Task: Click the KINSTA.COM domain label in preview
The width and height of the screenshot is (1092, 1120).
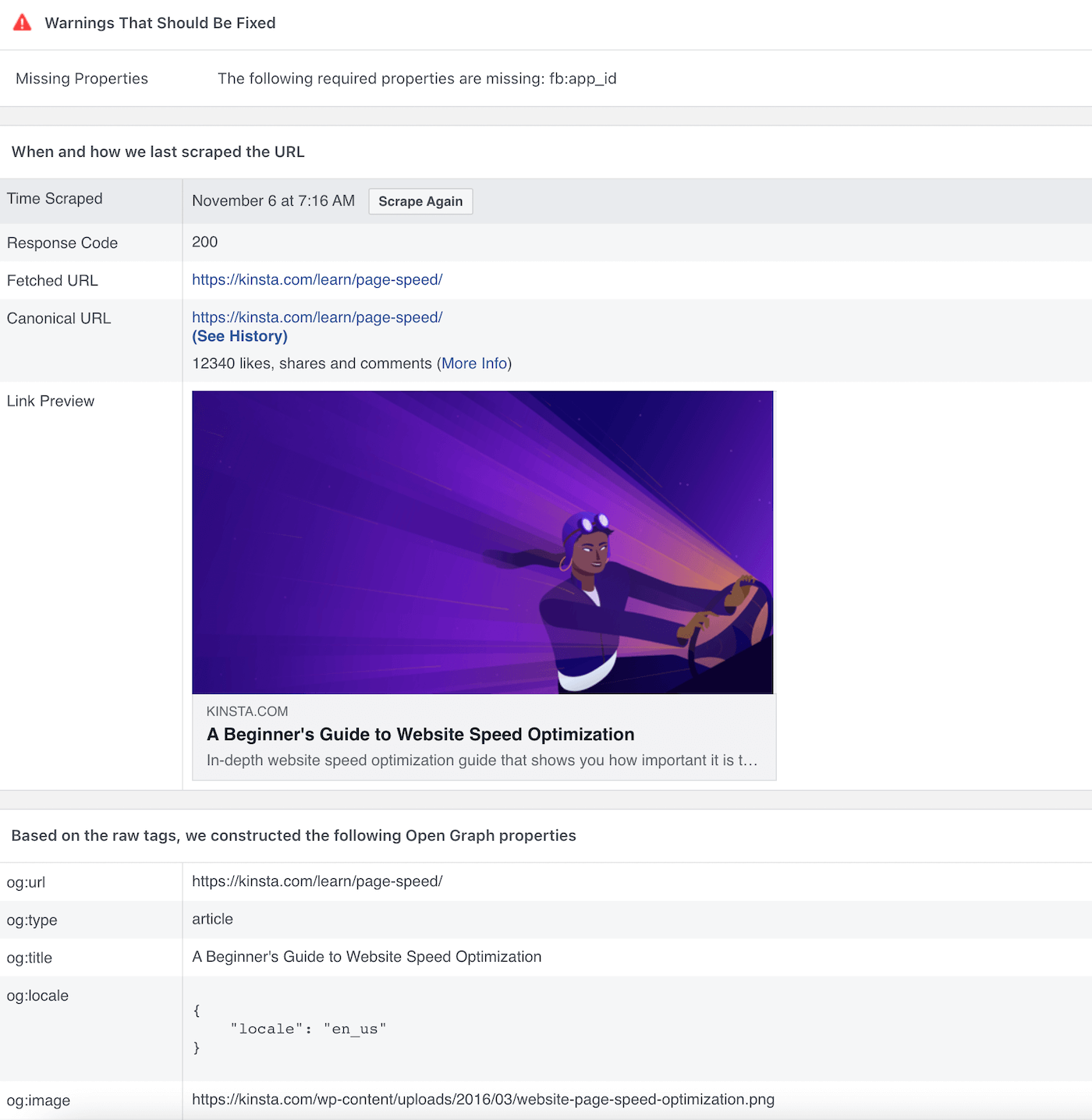Action: pyautogui.click(x=246, y=711)
